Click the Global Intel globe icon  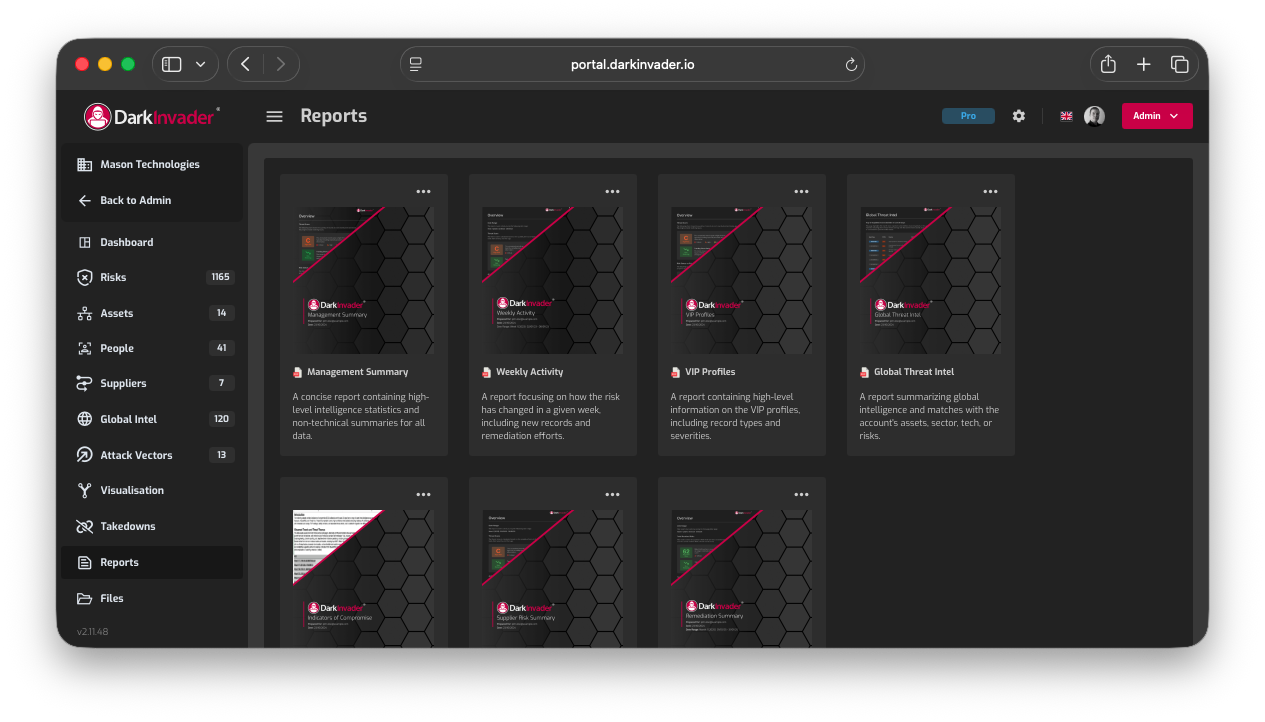pyautogui.click(x=85, y=419)
